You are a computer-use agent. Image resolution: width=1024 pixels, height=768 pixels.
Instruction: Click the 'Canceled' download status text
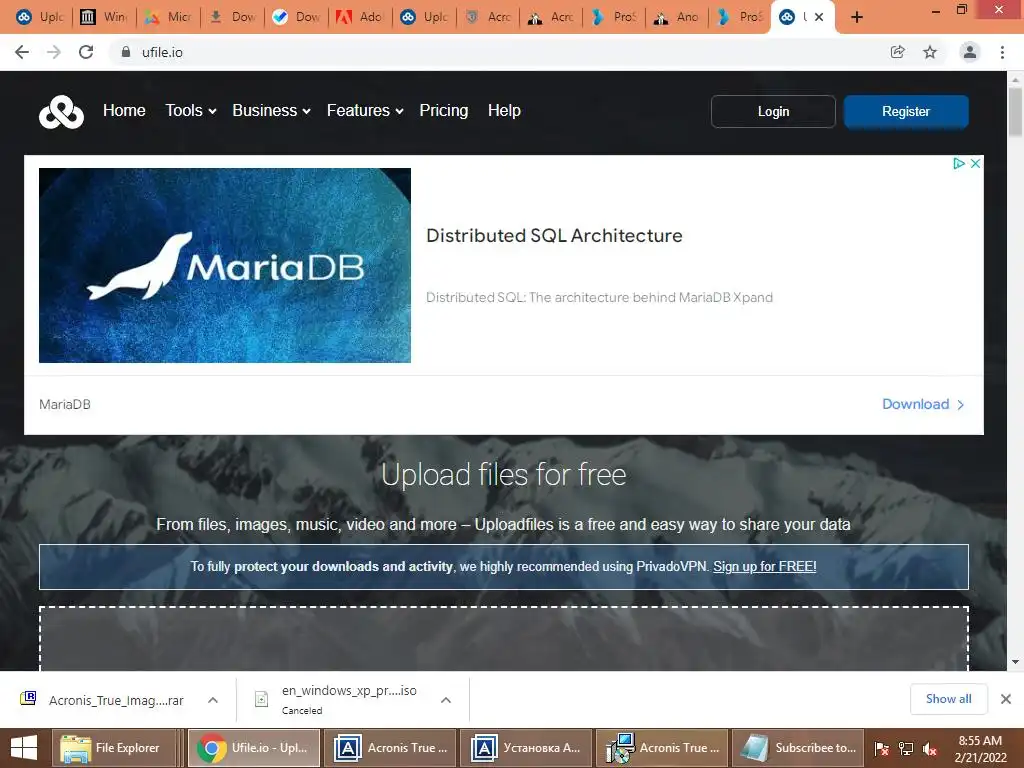coord(302,711)
